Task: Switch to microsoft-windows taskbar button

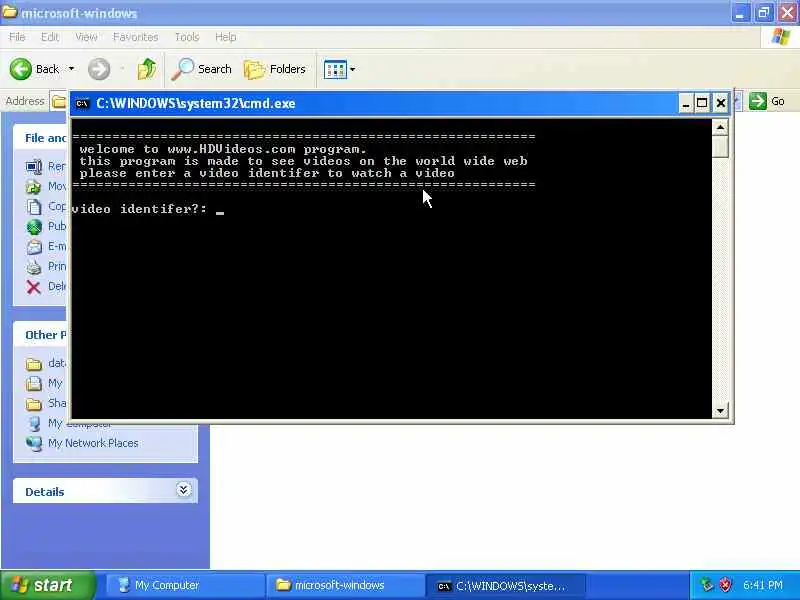Action: click(344, 585)
